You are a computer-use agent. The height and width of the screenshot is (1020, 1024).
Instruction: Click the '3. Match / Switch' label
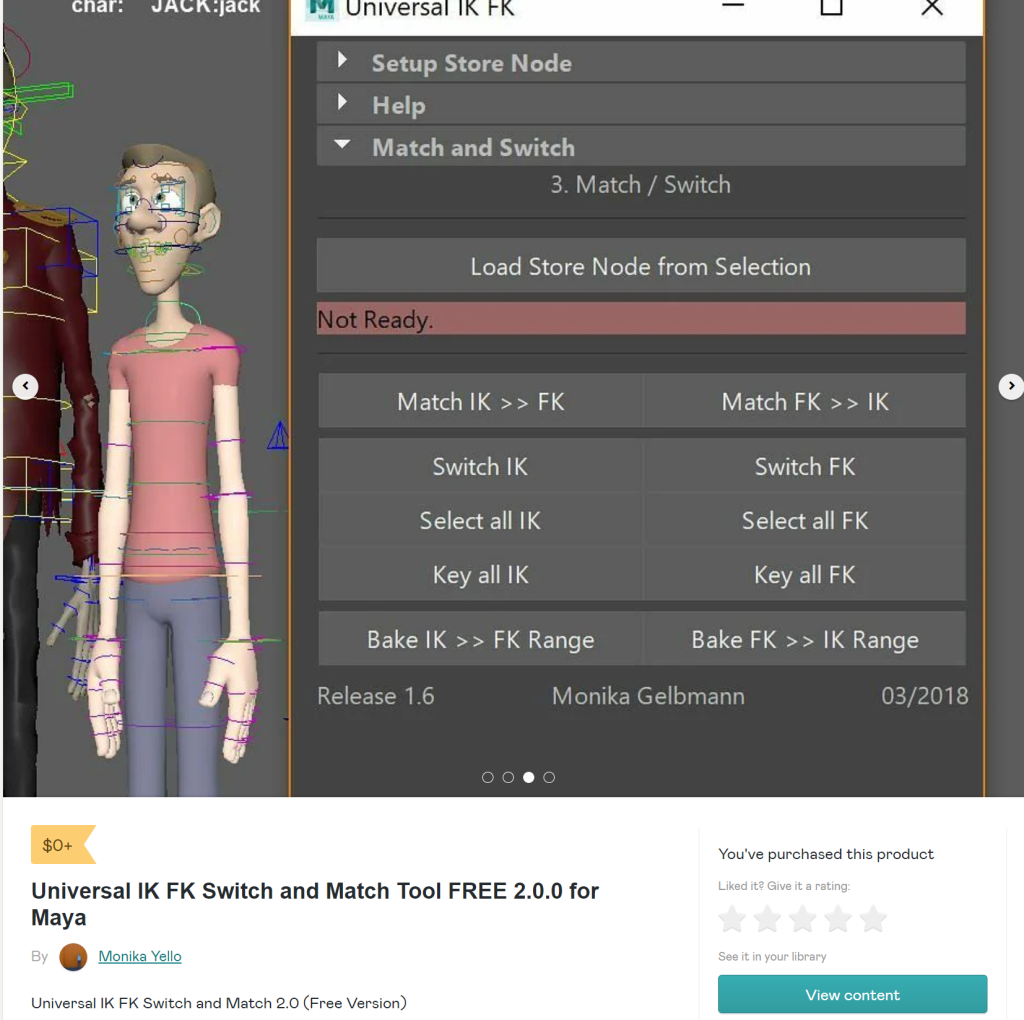tap(640, 185)
